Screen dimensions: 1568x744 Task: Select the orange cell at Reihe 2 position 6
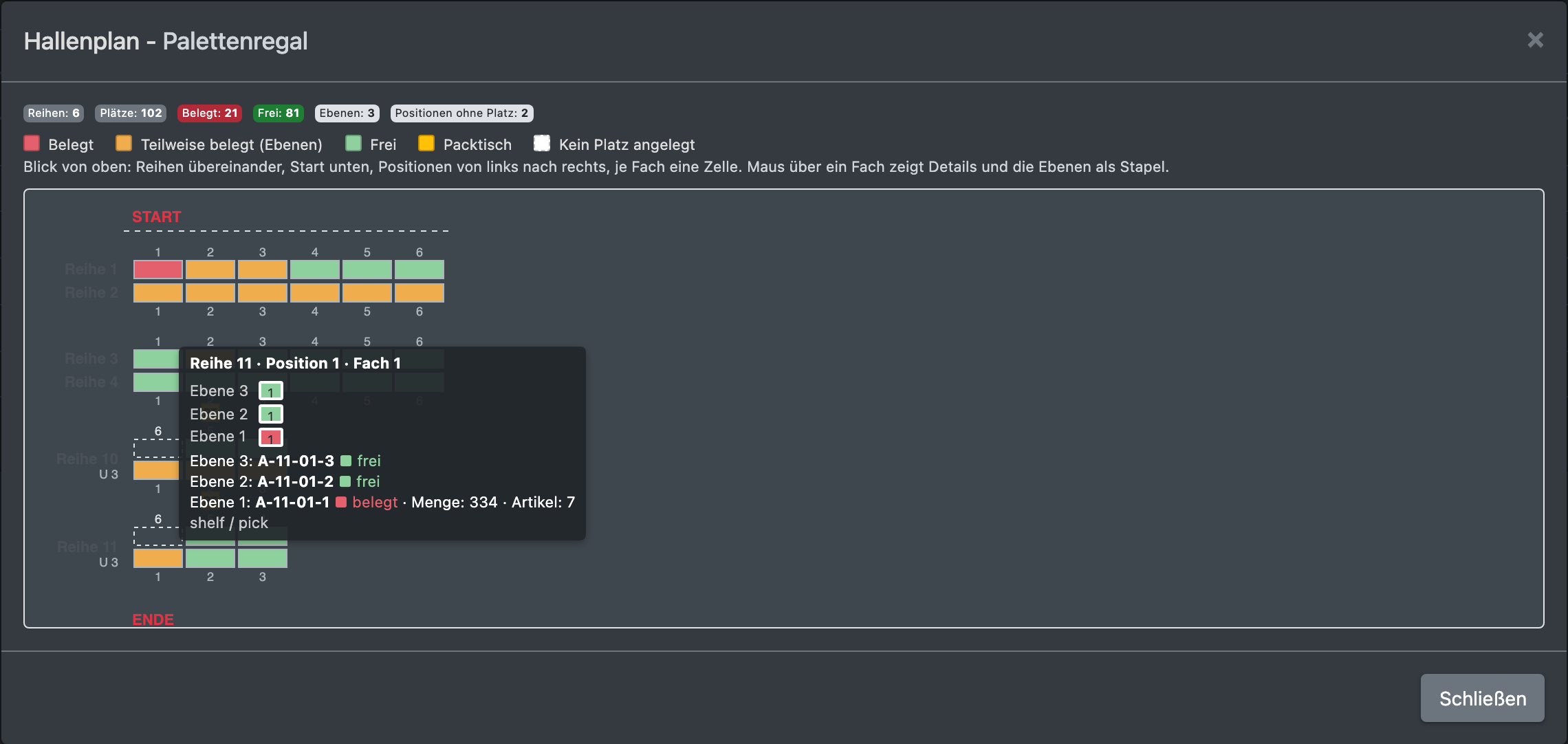420,293
